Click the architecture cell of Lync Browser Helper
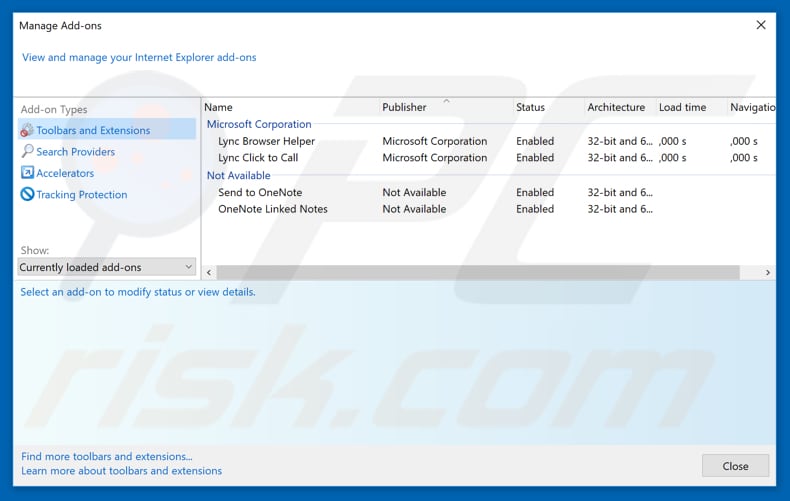Image resolution: width=790 pixels, height=501 pixels. pyautogui.click(x=620, y=141)
